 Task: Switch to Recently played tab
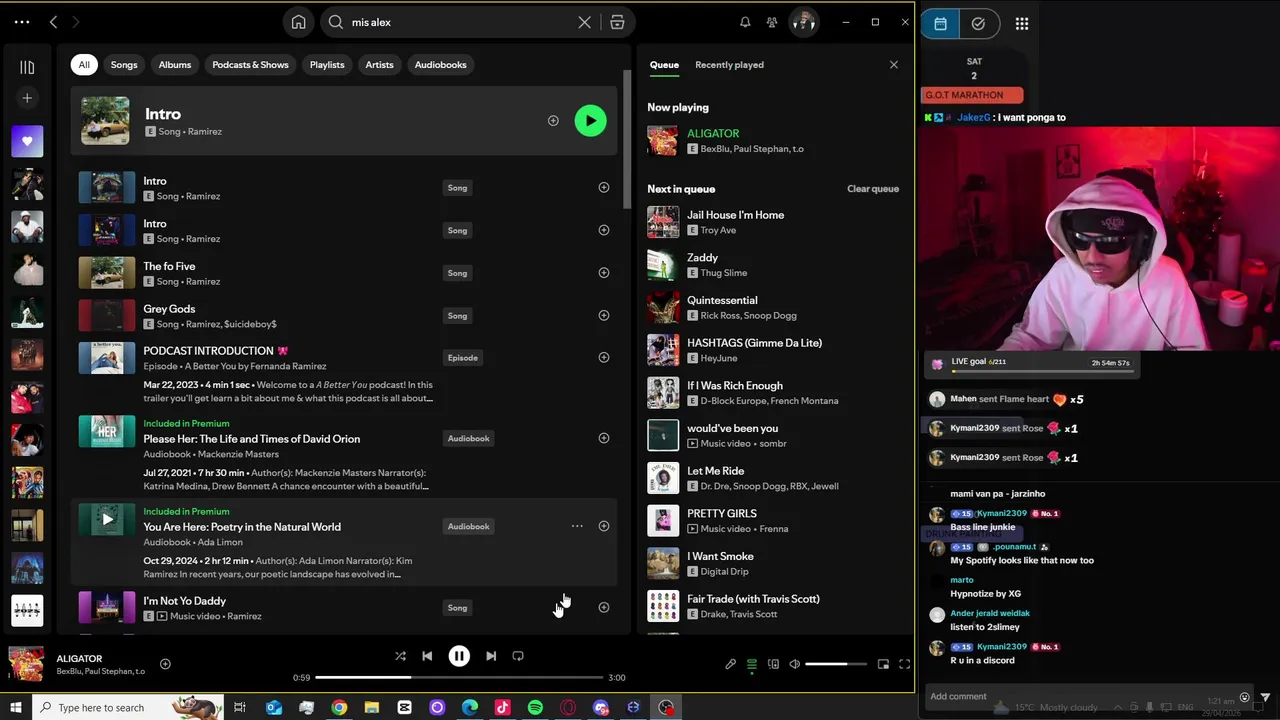tap(729, 65)
